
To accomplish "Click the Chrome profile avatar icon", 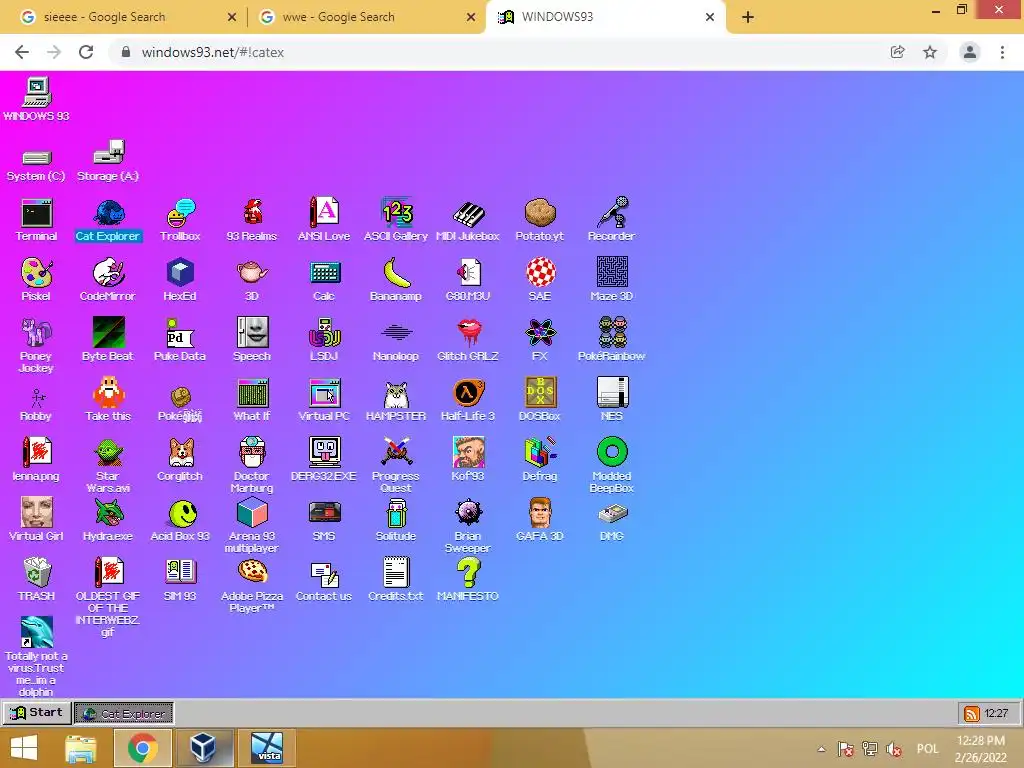I will [x=970, y=52].
